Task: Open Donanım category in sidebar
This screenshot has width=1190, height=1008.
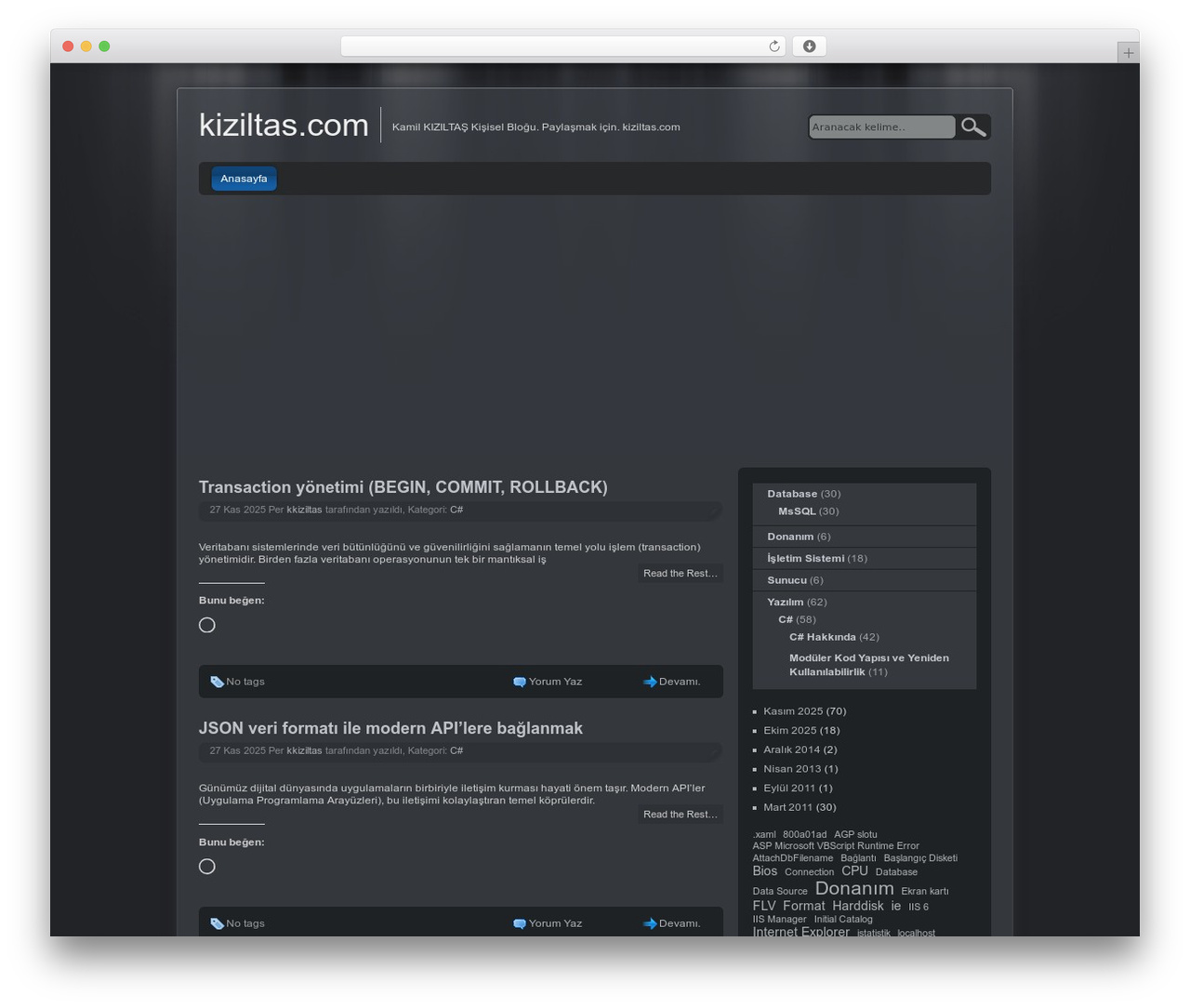Action: [x=790, y=537]
